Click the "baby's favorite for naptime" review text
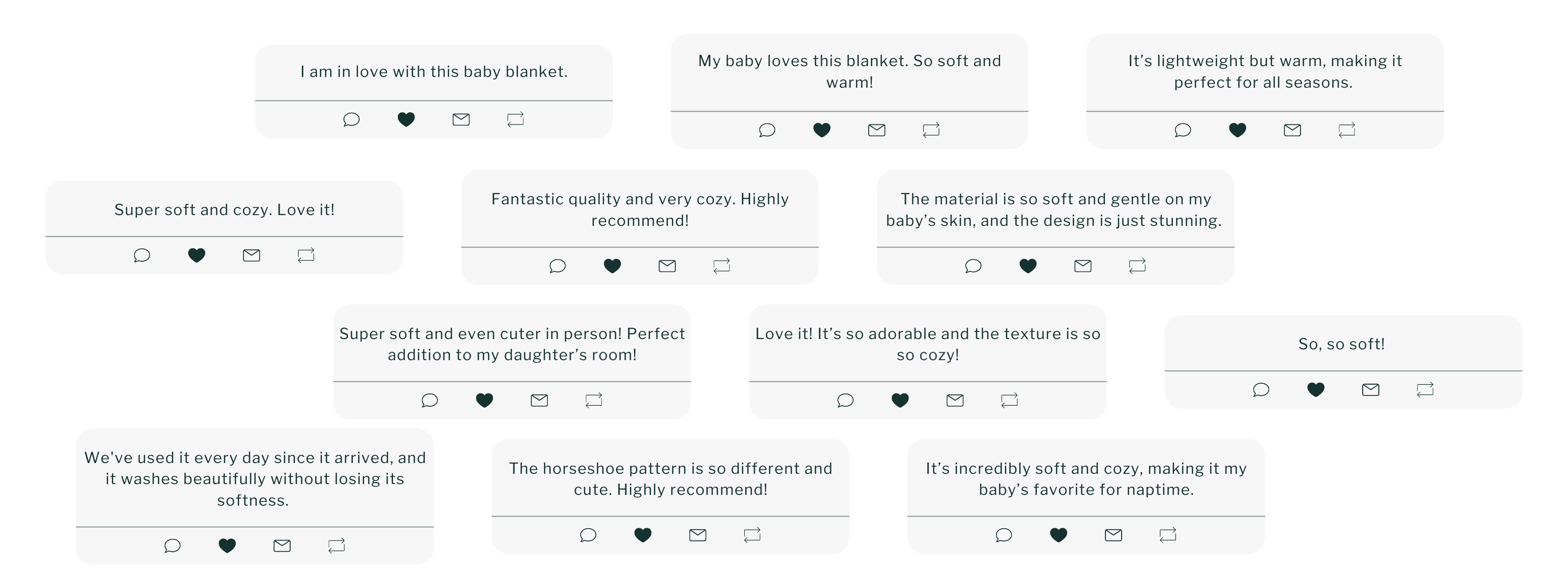This screenshot has height=588, width=1568. coord(1085,479)
